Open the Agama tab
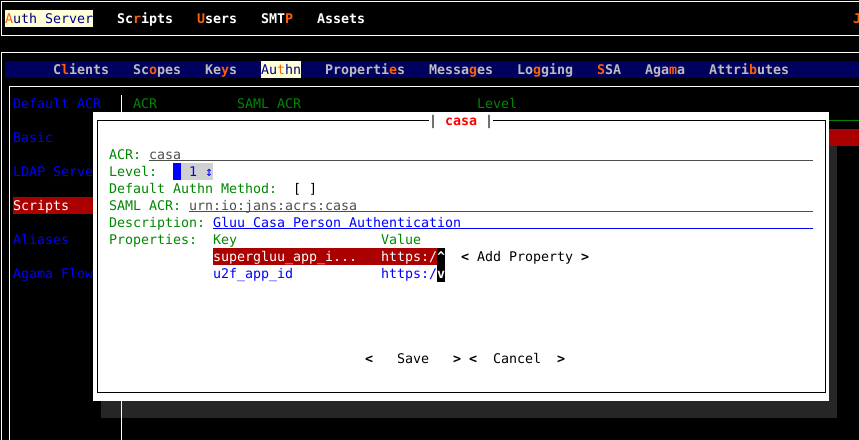Screen dimensions: 859x440 point(664,69)
